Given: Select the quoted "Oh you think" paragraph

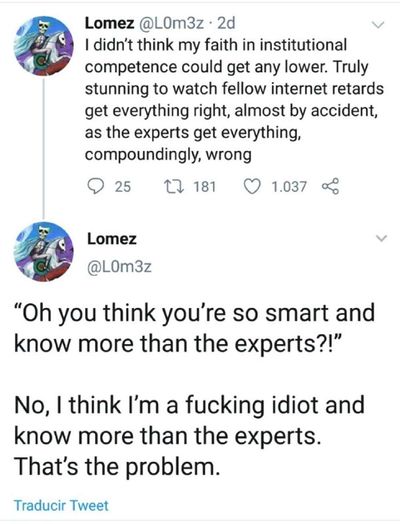Looking at the screenshot, I should coord(194,328).
